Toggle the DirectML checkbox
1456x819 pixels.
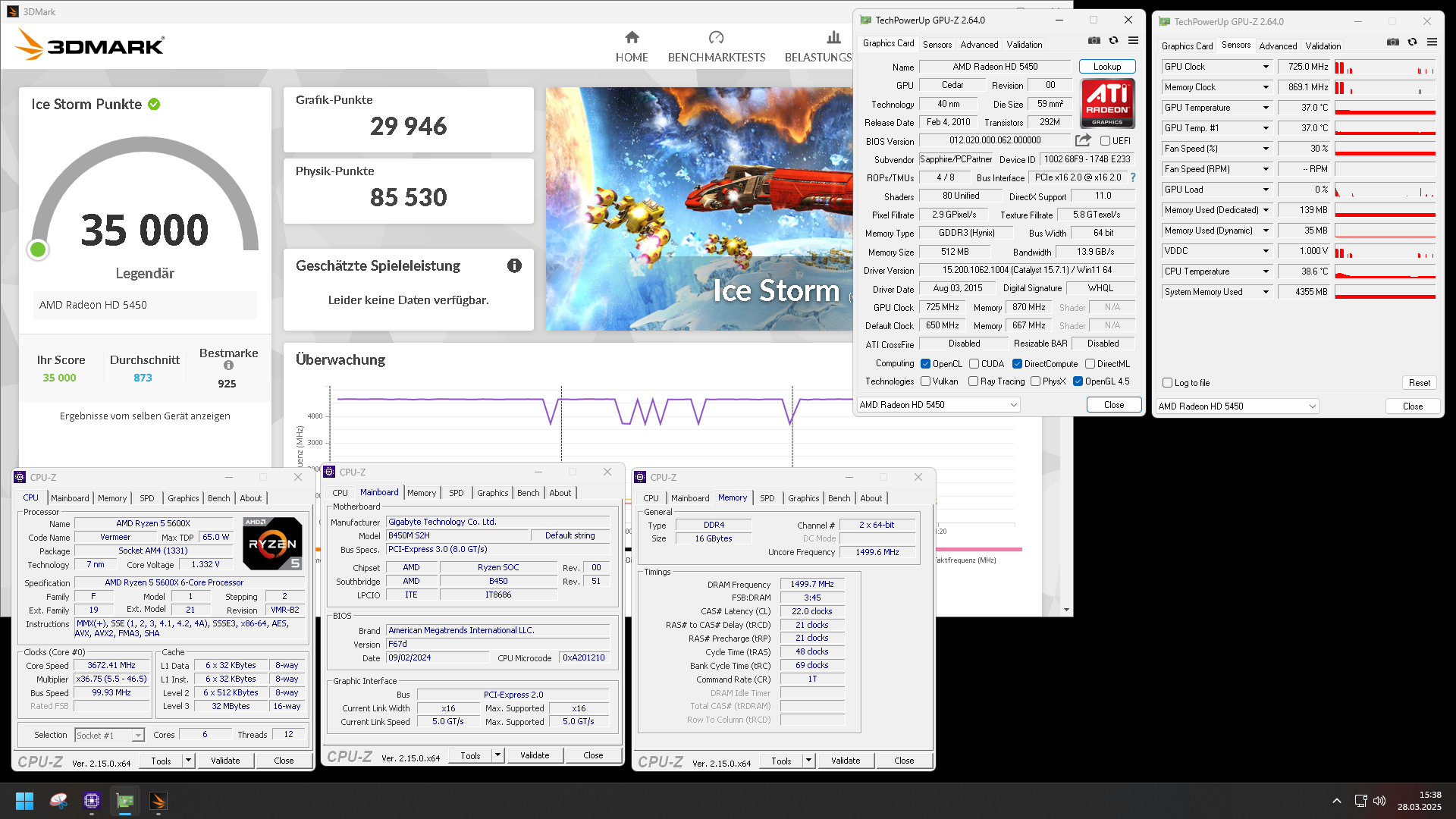[1090, 364]
